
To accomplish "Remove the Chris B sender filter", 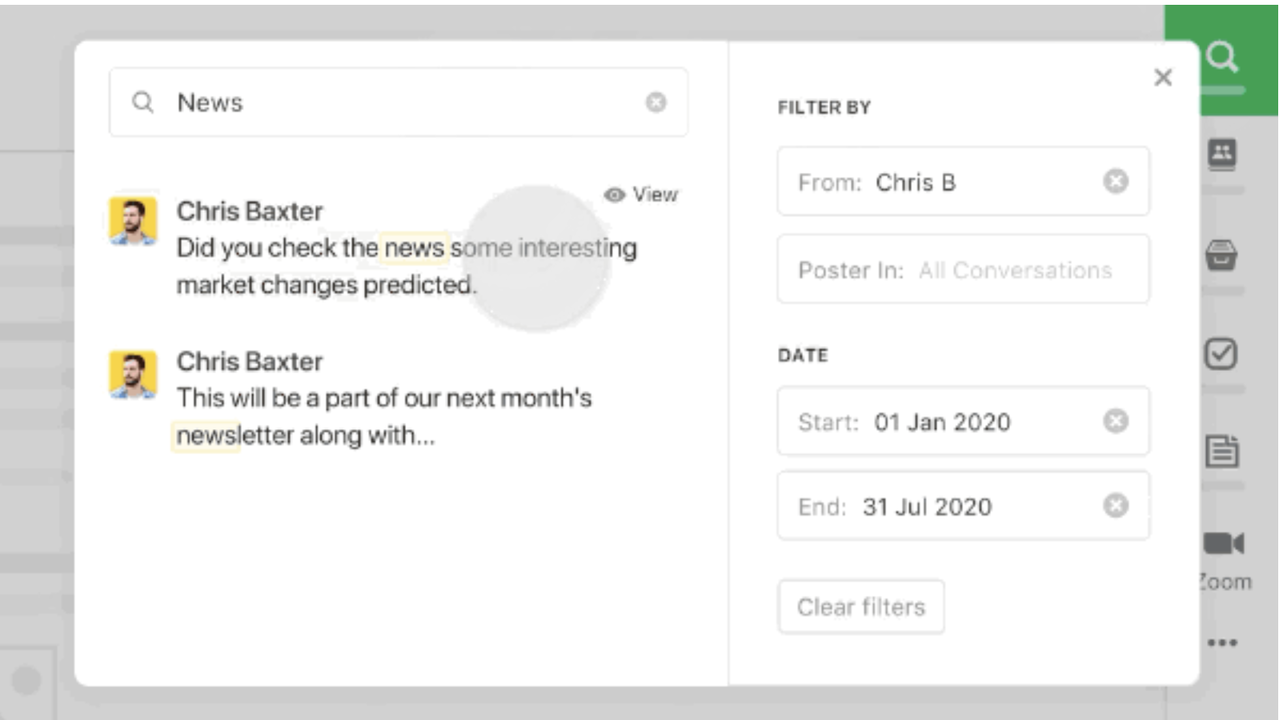I will [1115, 182].
